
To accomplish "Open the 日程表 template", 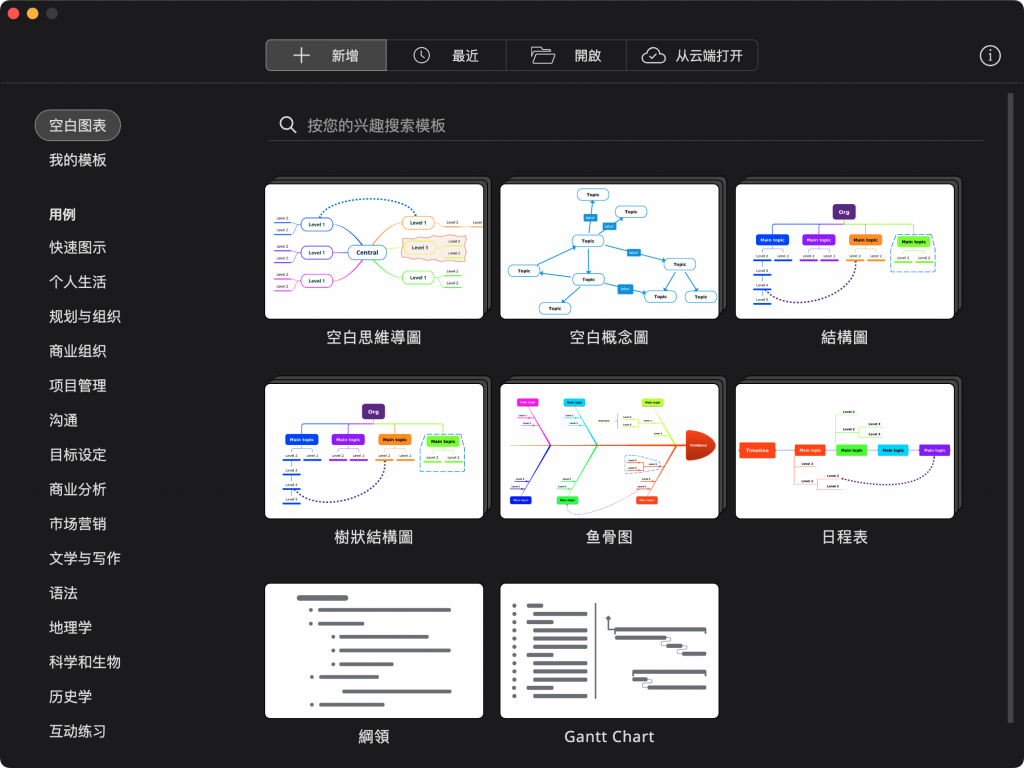I will point(844,448).
